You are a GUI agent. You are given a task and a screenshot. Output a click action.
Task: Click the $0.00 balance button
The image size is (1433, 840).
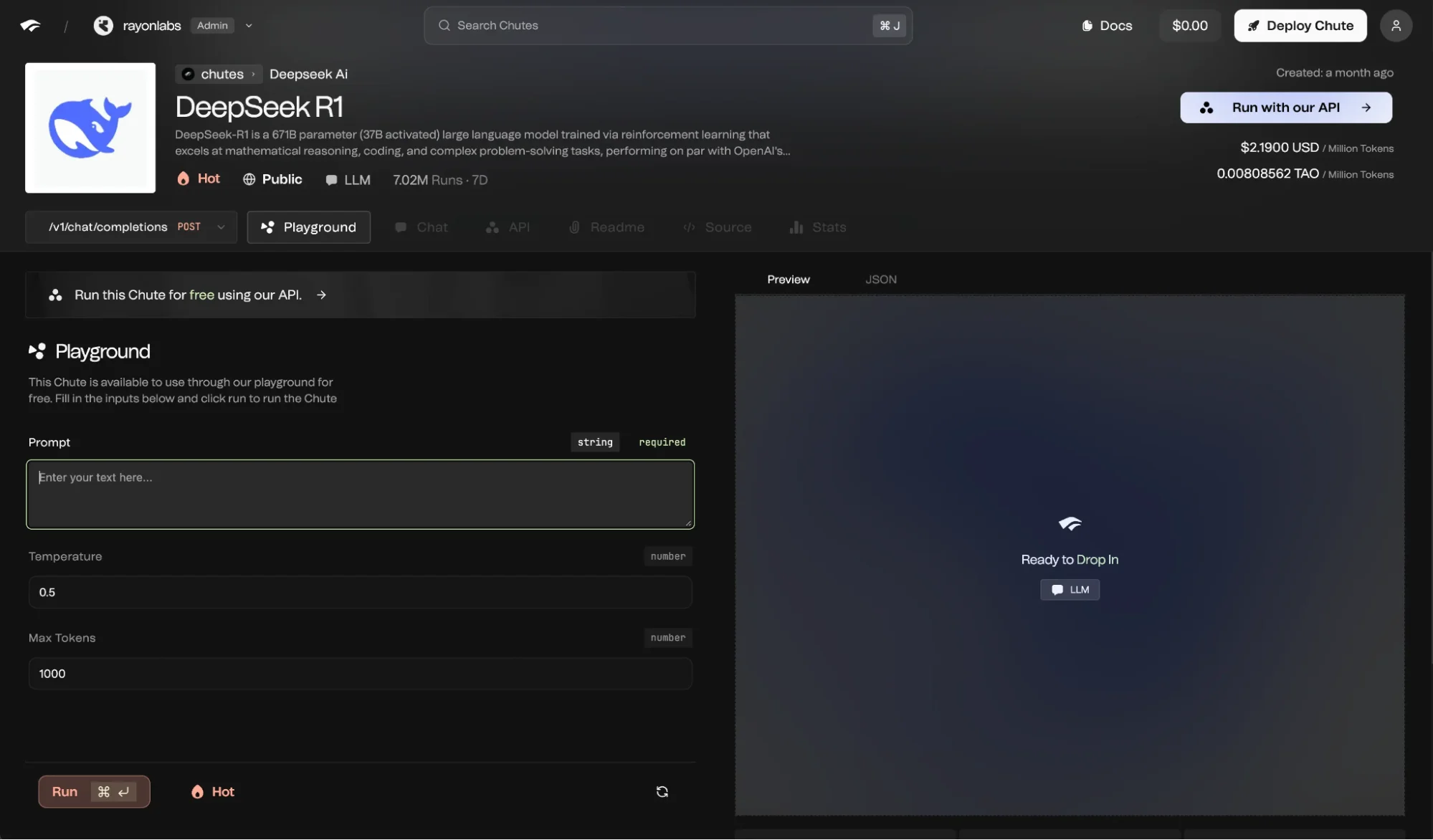click(1189, 26)
